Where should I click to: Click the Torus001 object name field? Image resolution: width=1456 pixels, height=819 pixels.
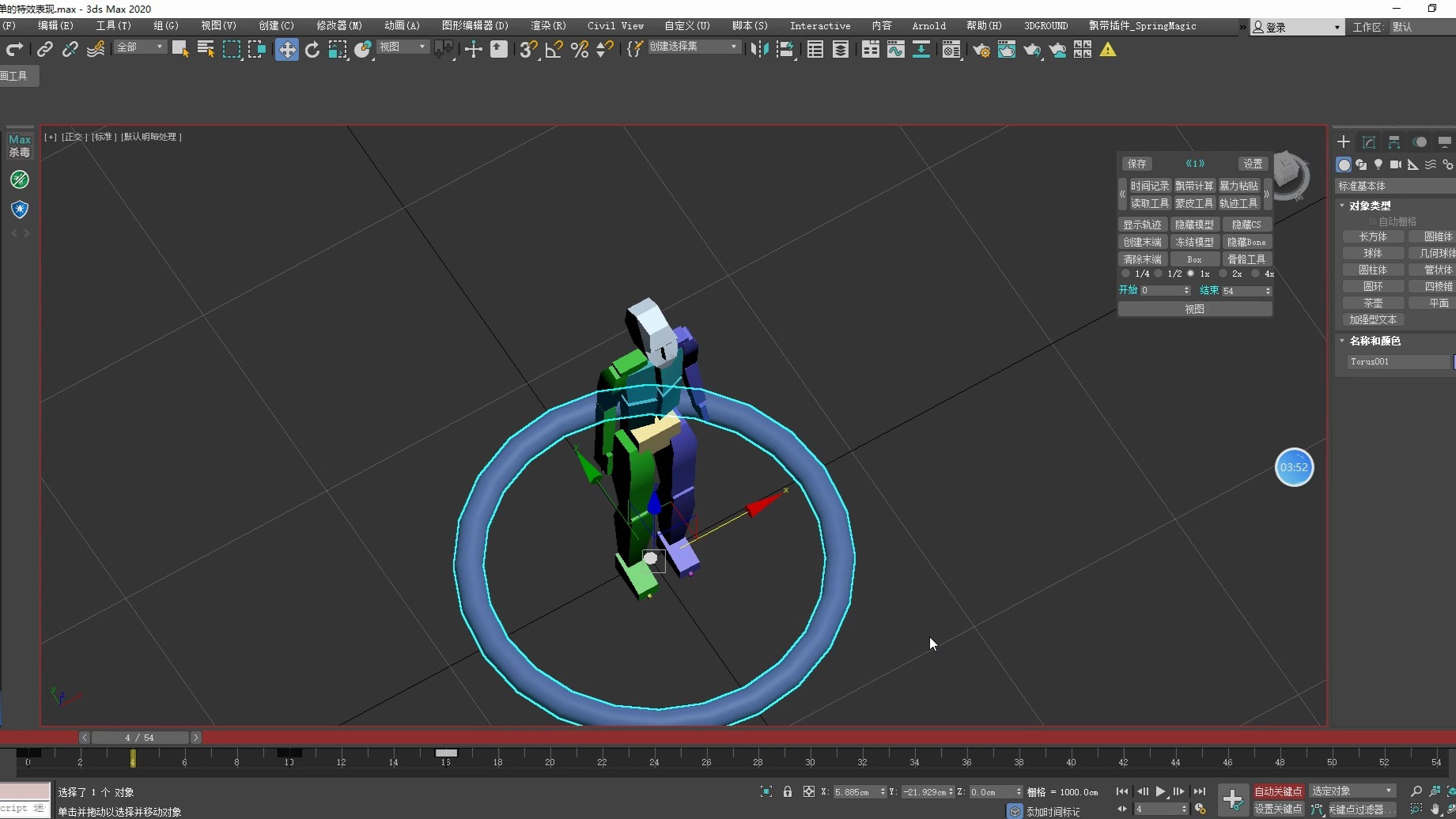point(1399,361)
